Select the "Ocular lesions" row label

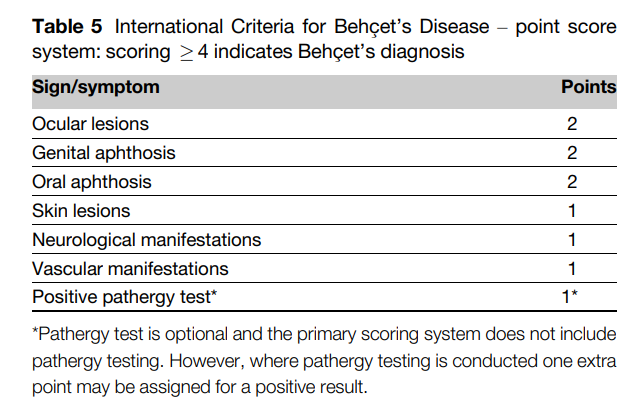click(x=91, y=124)
